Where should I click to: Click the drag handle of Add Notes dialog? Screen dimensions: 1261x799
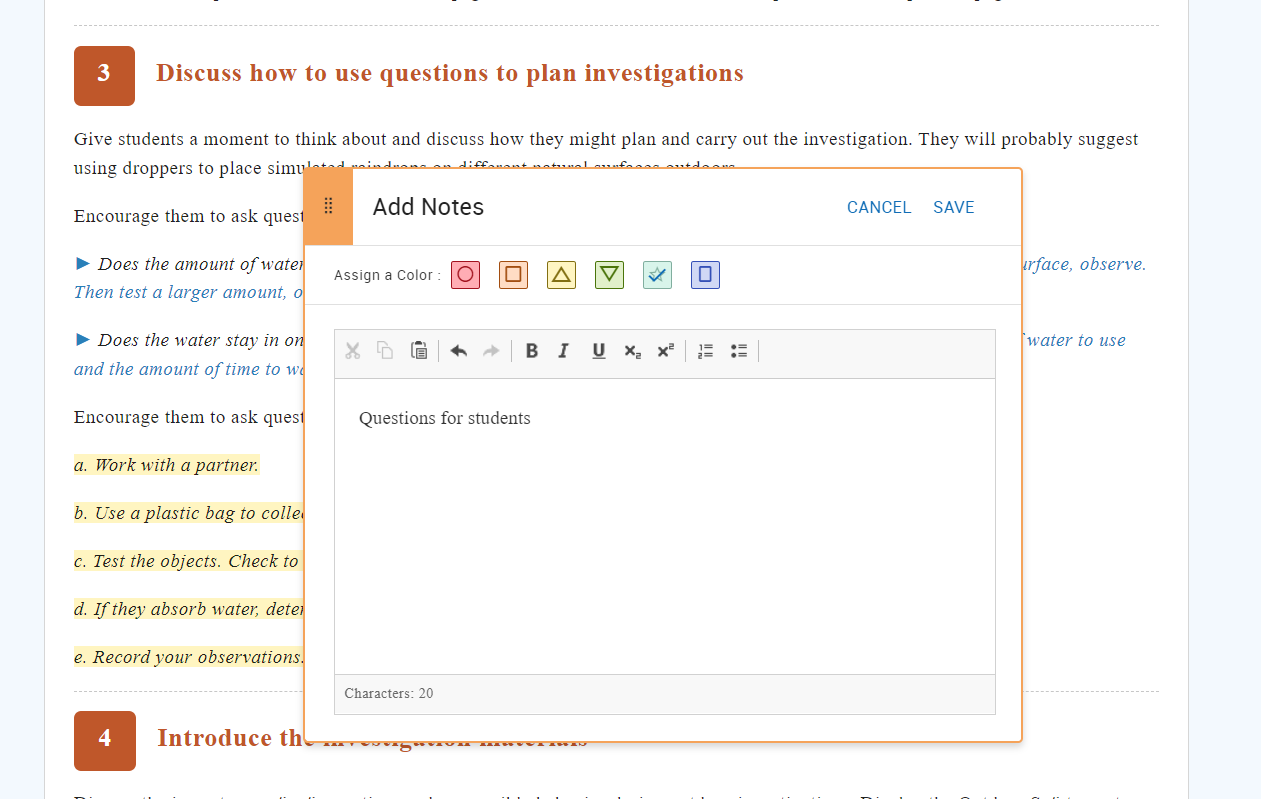329,206
